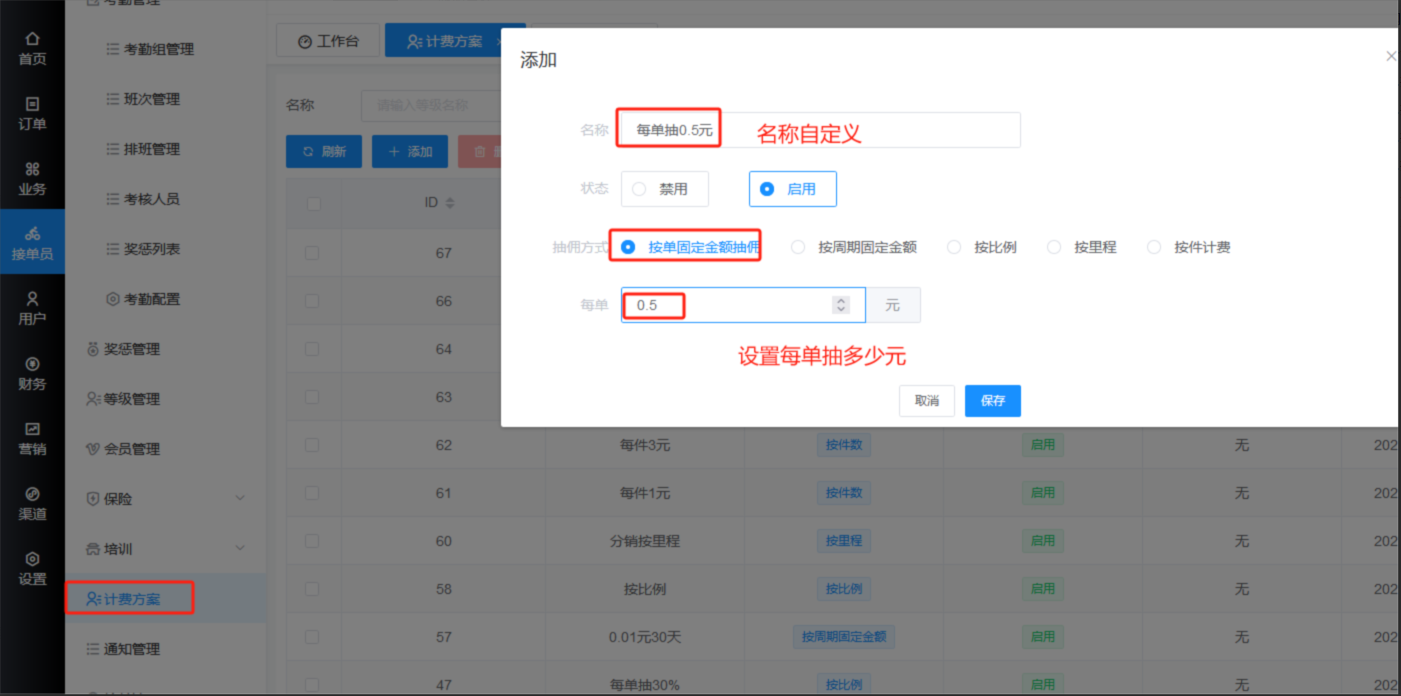Check the checkbox for row ID 62
This screenshot has height=696, width=1401.
313,445
